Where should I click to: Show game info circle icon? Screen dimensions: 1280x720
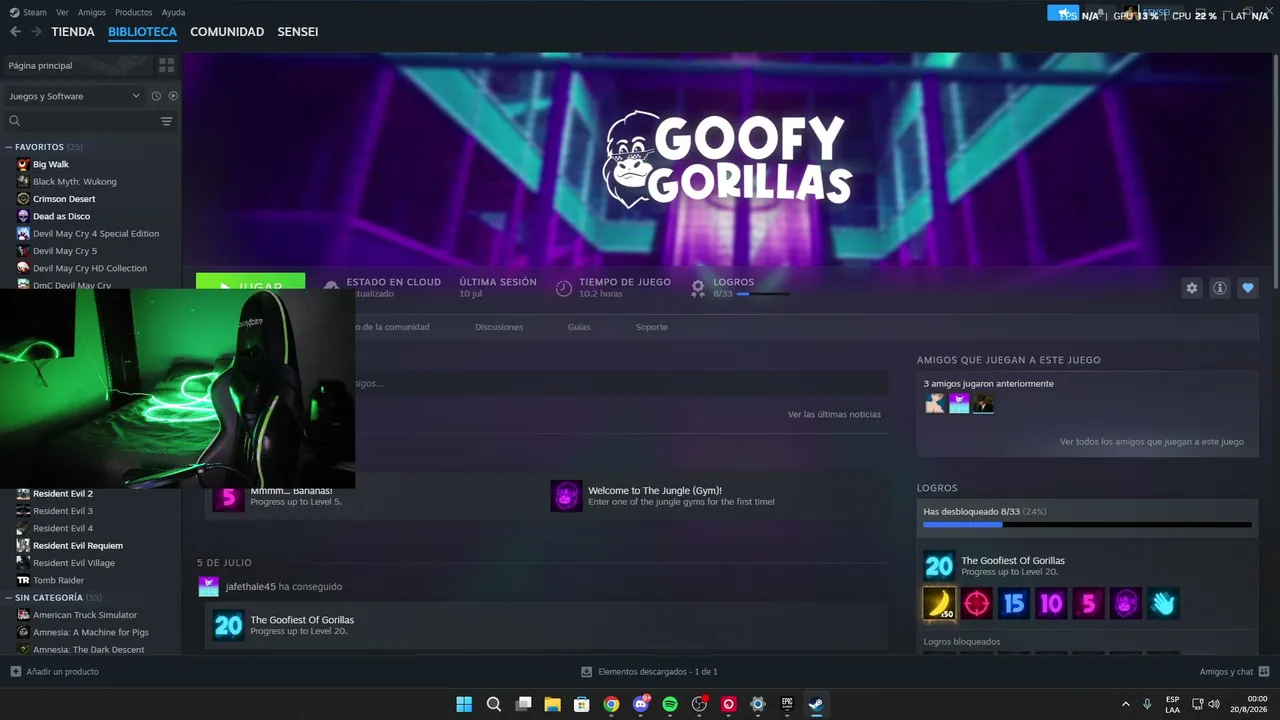pyautogui.click(x=1220, y=288)
